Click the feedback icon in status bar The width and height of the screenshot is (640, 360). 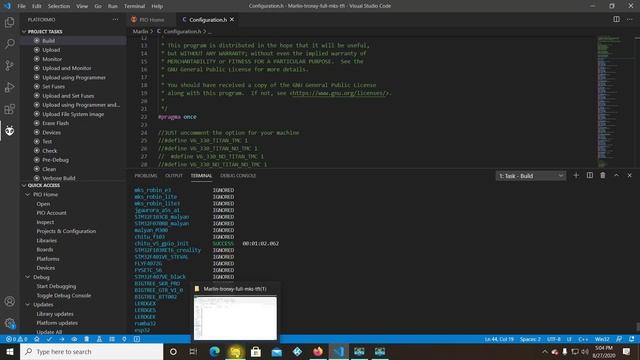[x=619, y=339]
